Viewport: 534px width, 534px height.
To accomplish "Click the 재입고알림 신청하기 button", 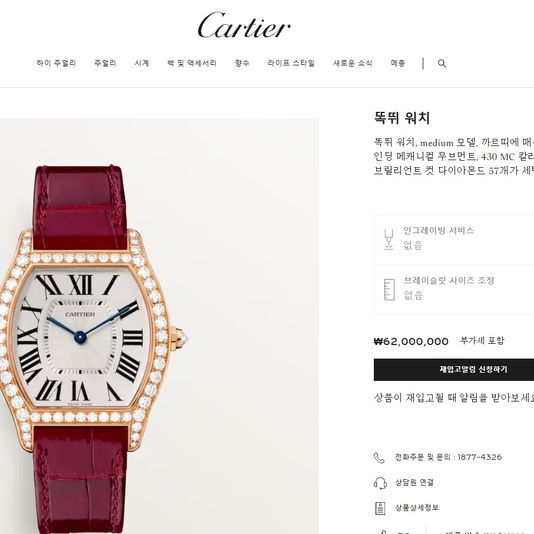I will [454, 370].
